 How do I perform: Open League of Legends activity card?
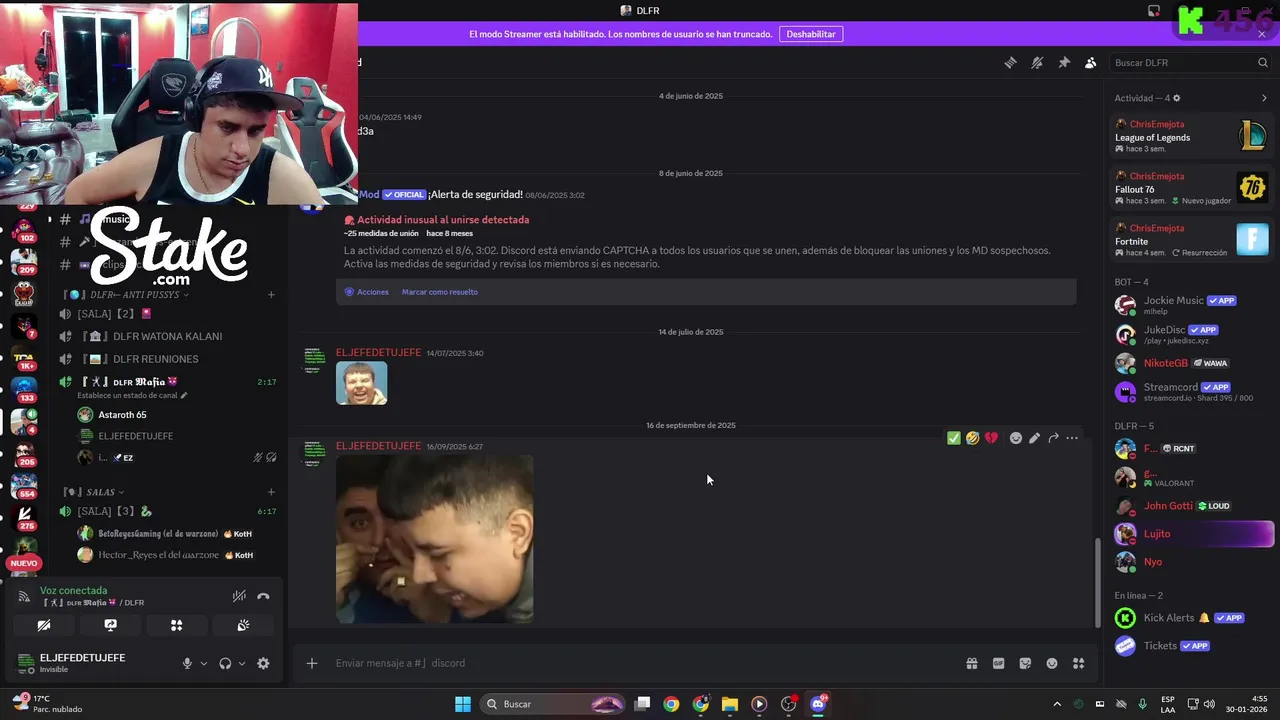point(1192,136)
